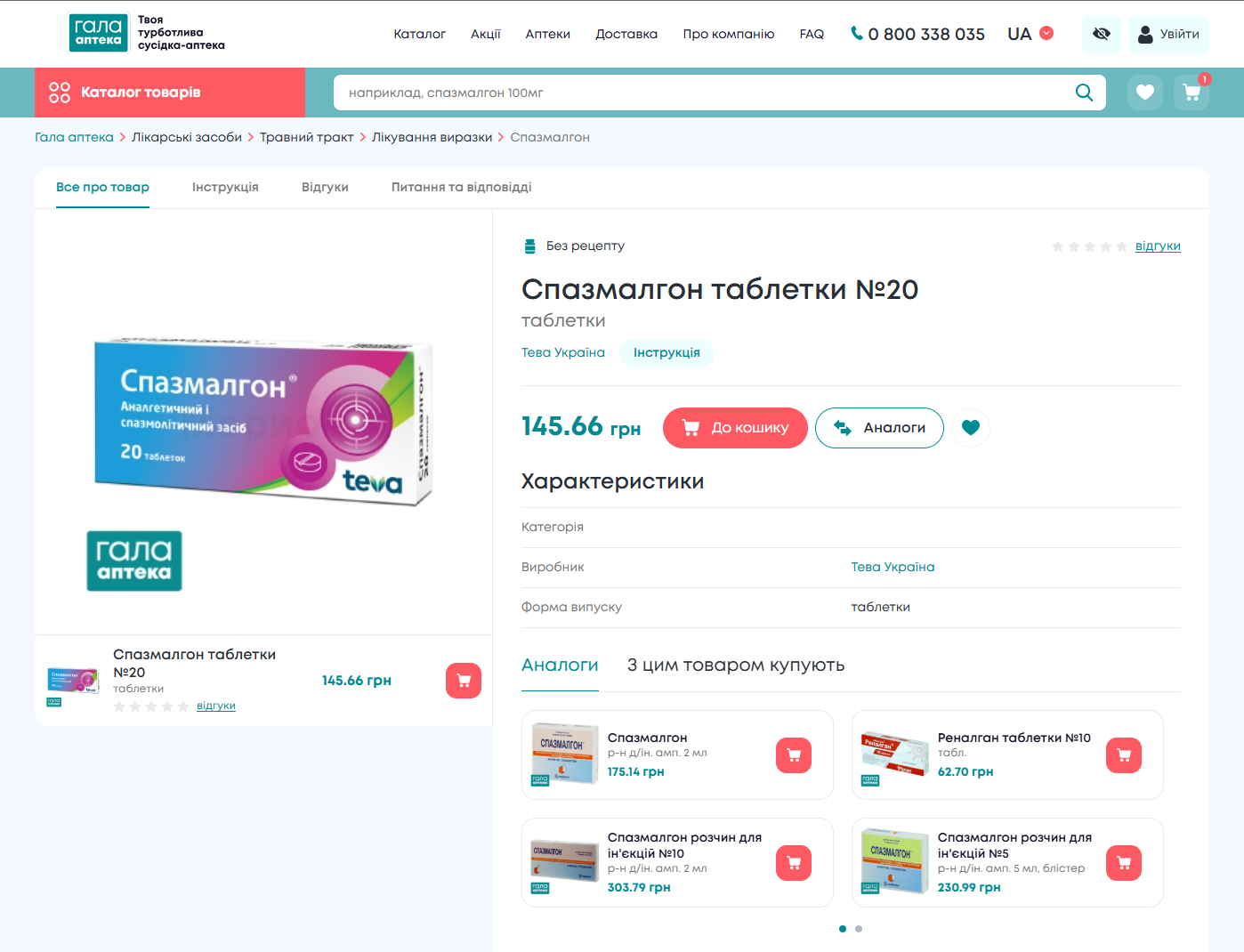Open Спазмалгон розчин №5 thumbnail
The height and width of the screenshot is (952, 1244).
tap(894, 862)
